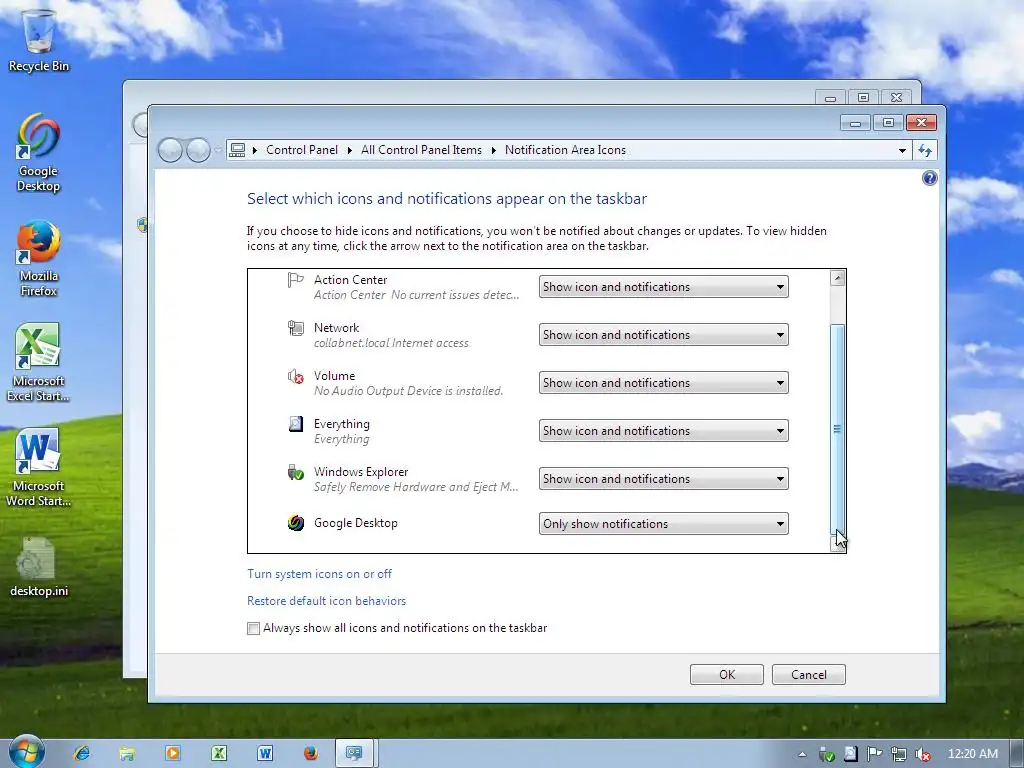Select the Microsoft Excel Starter desktop shortcut
The width and height of the screenshot is (1024, 768).
[39, 362]
